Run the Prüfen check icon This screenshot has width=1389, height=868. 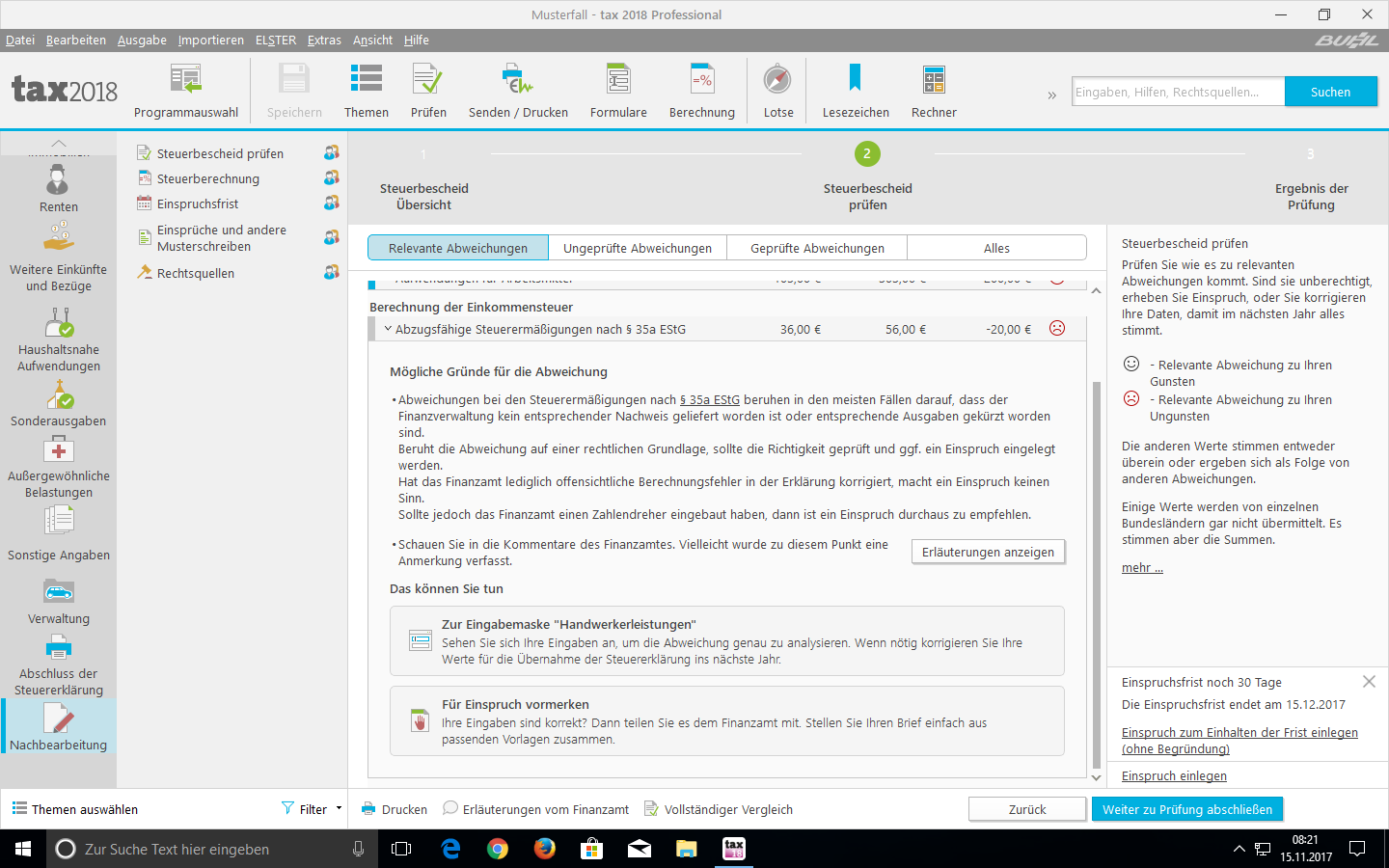point(427,79)
